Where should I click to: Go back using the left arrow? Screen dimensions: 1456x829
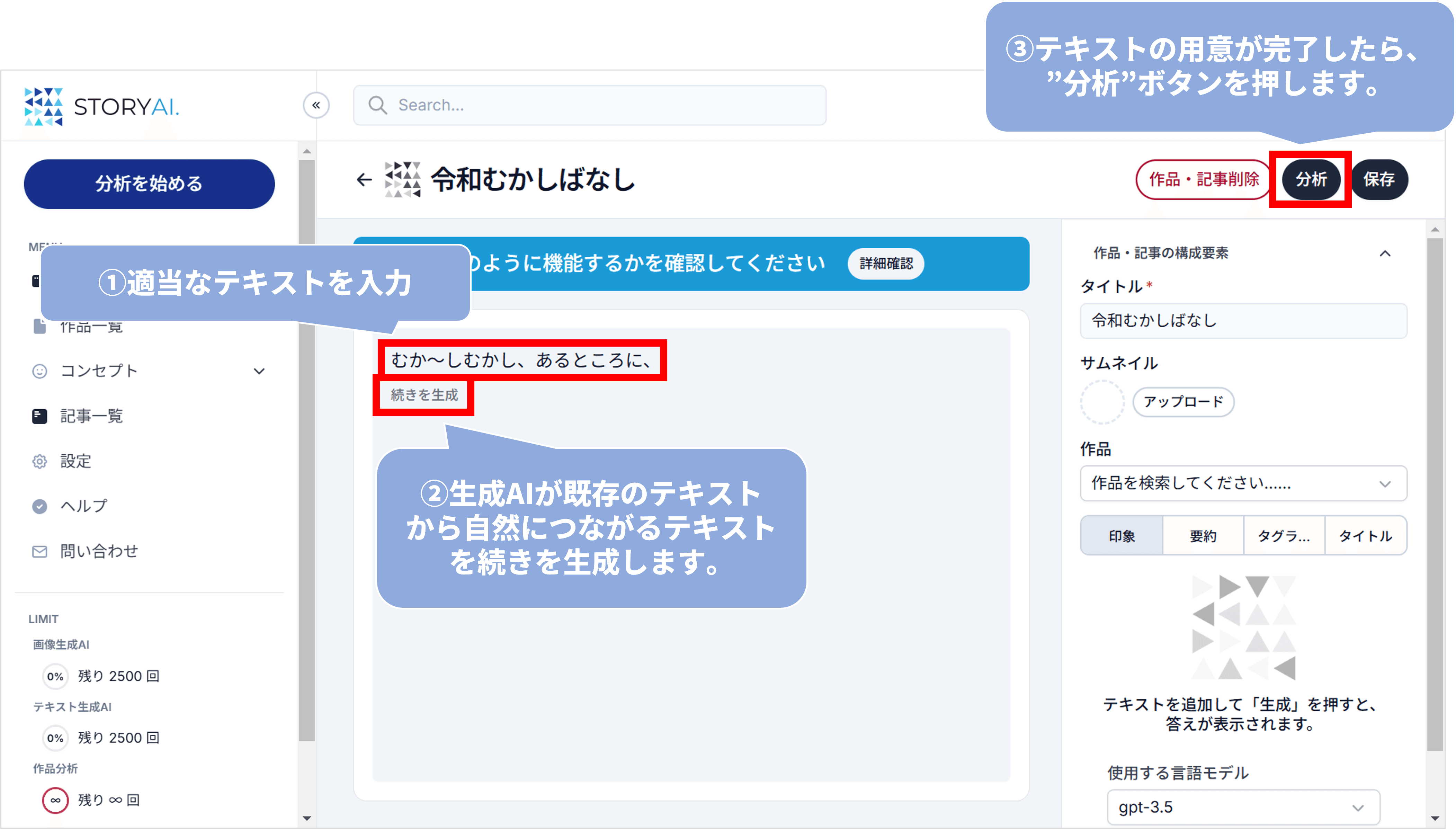[x=364, y=180]
